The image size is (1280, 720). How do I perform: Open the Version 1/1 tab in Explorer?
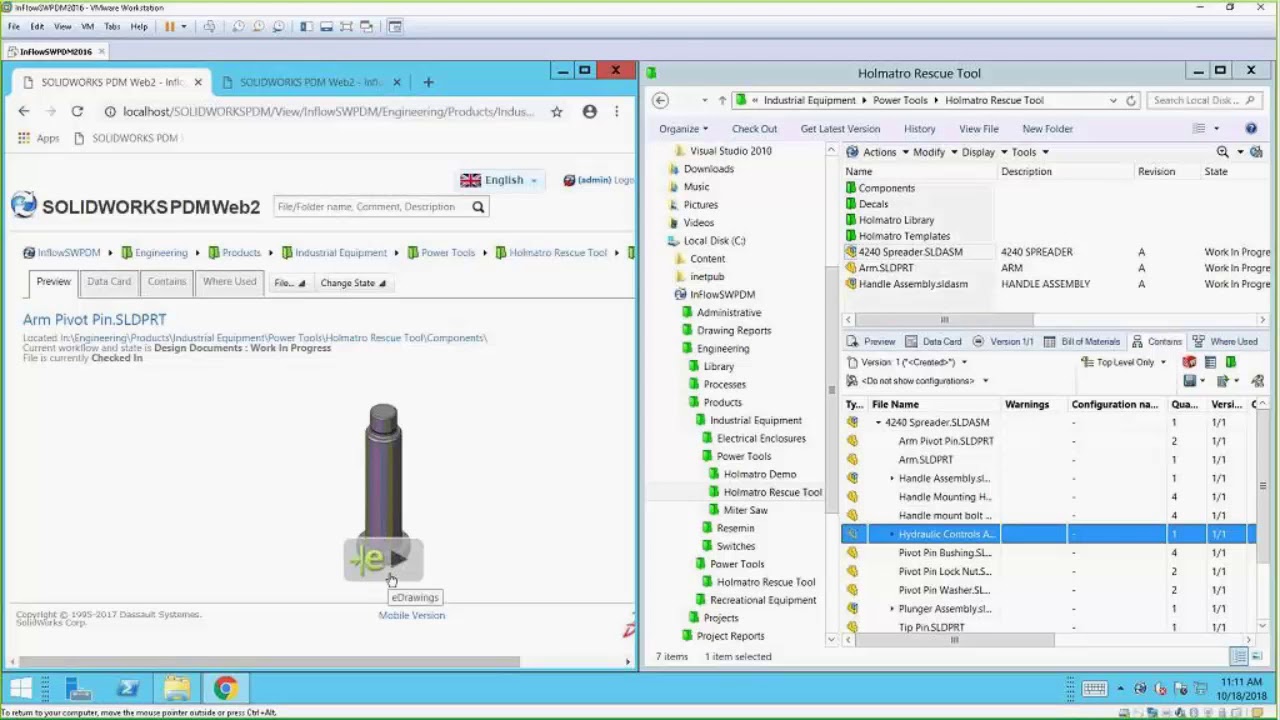coord(1004,342)
